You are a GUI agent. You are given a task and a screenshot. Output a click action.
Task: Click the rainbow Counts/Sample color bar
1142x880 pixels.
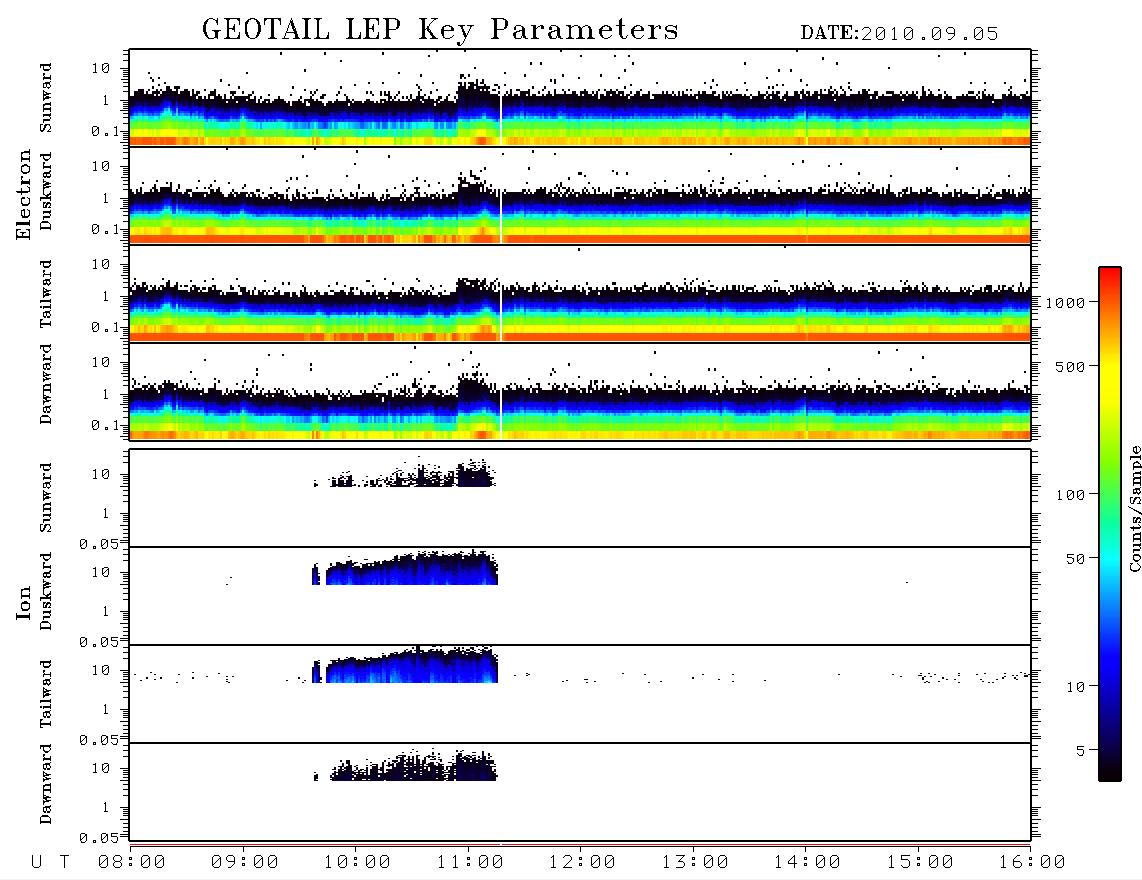[1109, 524]
